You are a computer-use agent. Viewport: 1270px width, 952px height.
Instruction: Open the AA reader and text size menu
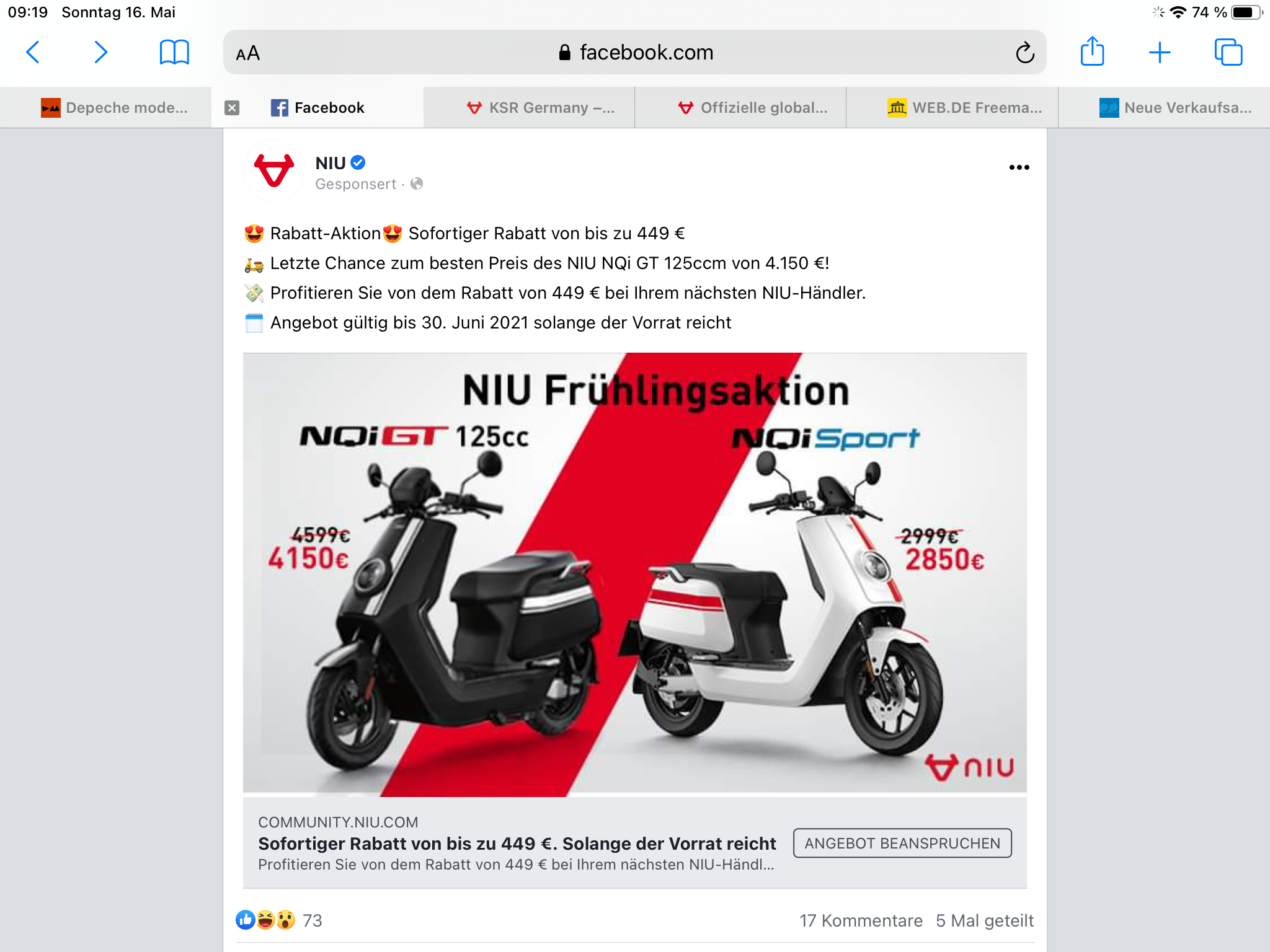248,53
